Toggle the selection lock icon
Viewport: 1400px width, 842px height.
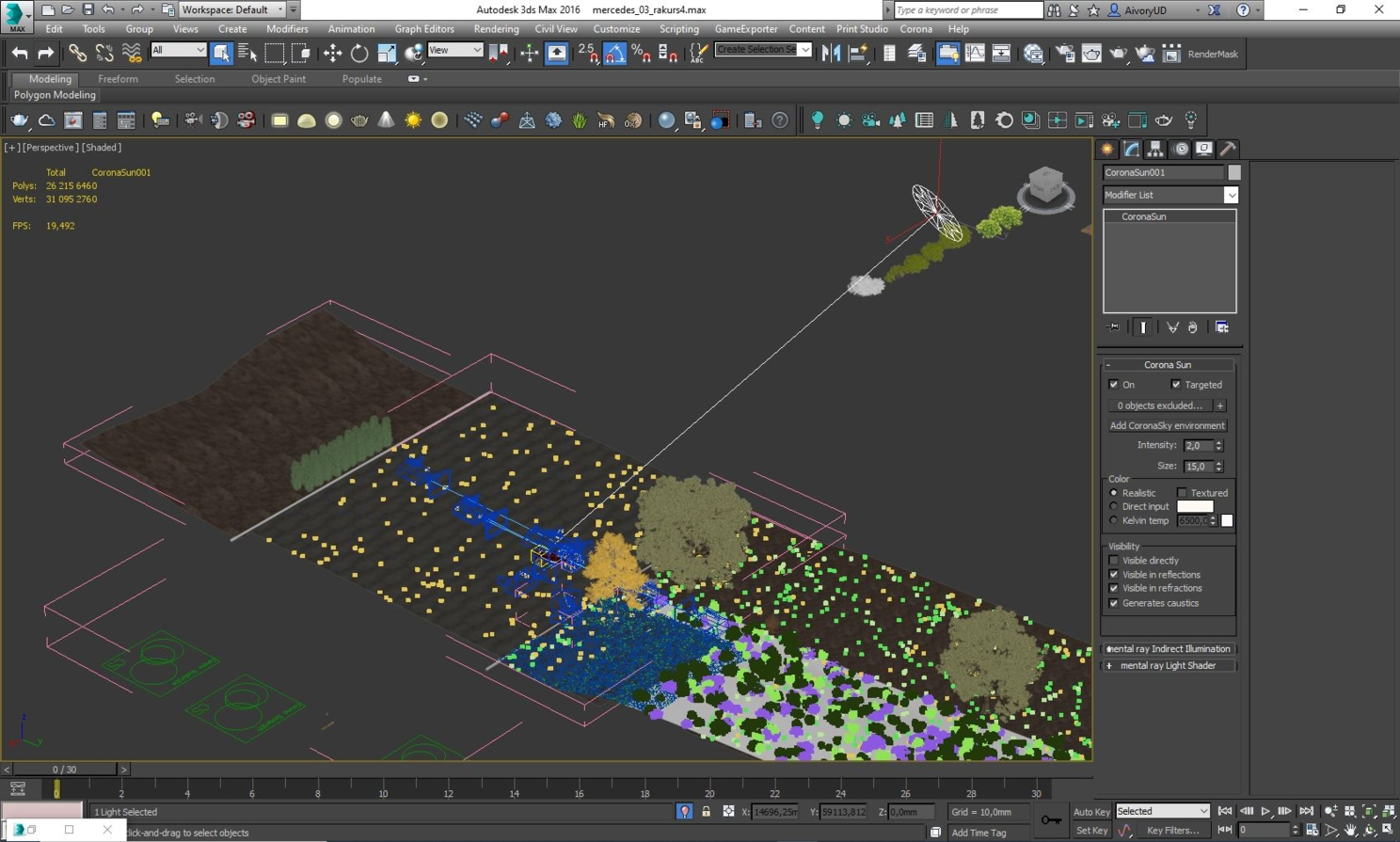click(706, 811)
